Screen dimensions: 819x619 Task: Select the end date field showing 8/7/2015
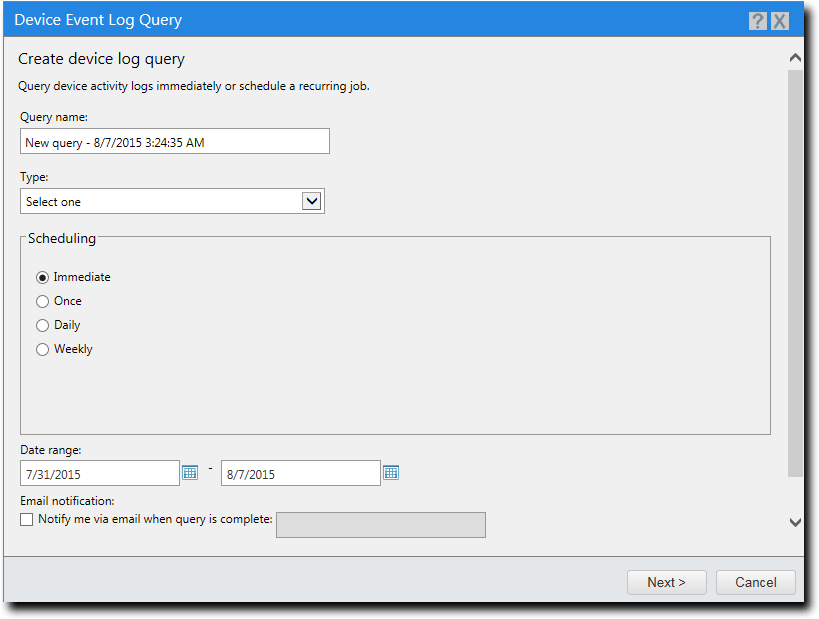(x=300, y=472)
